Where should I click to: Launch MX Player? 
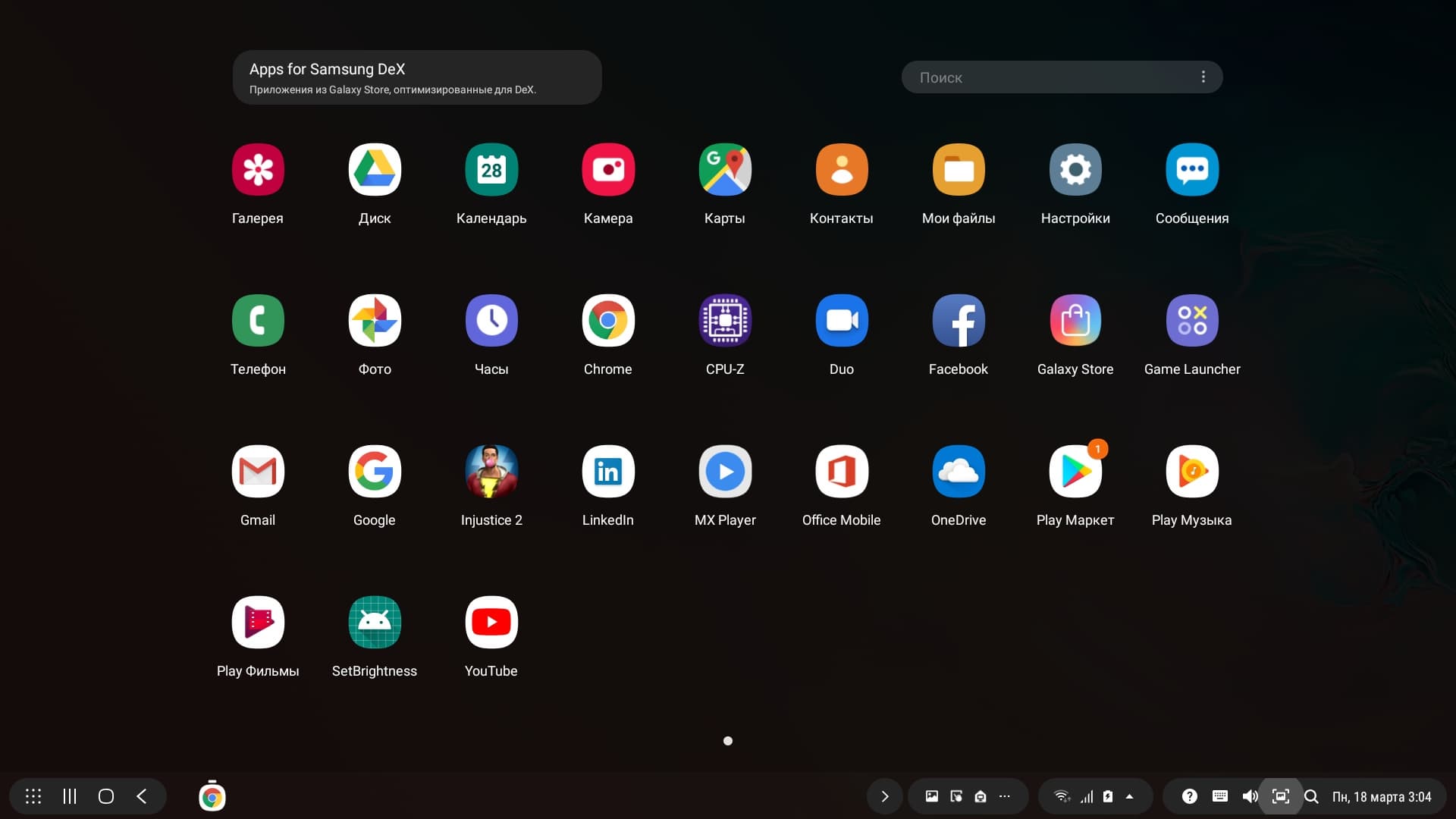pyautogui.click(x=725, y=472)
